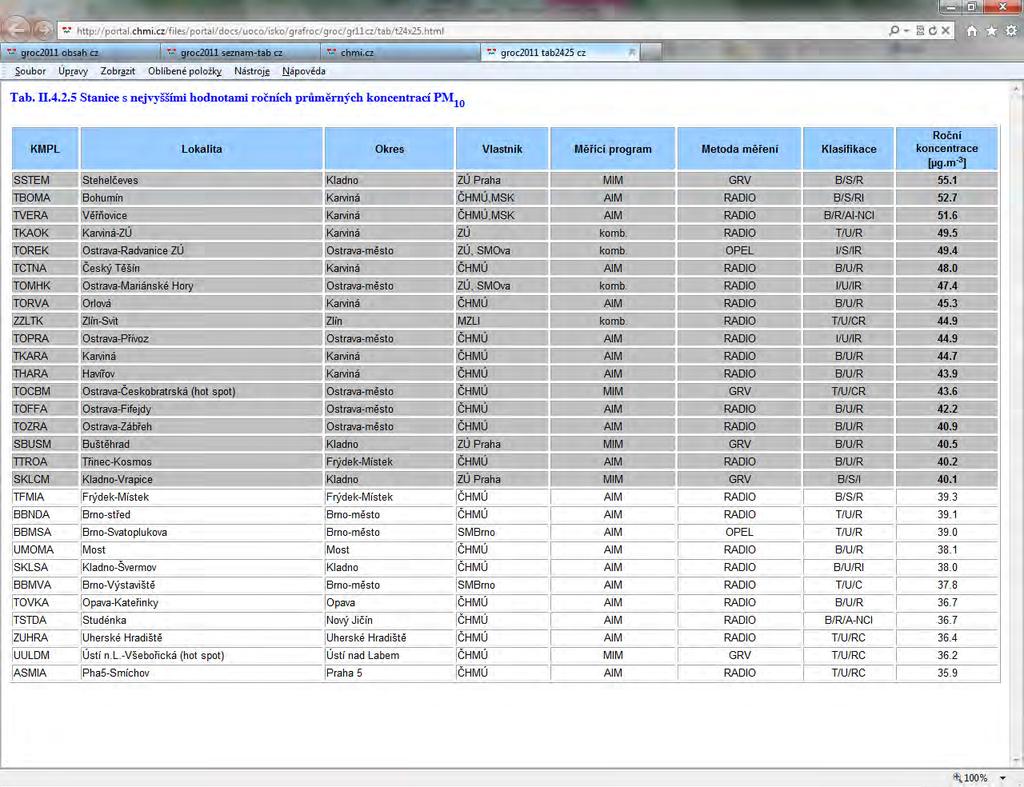The image size is (1024, 787).
Task: Open the Zobrazit menu
Action: [x=118, y=71]
